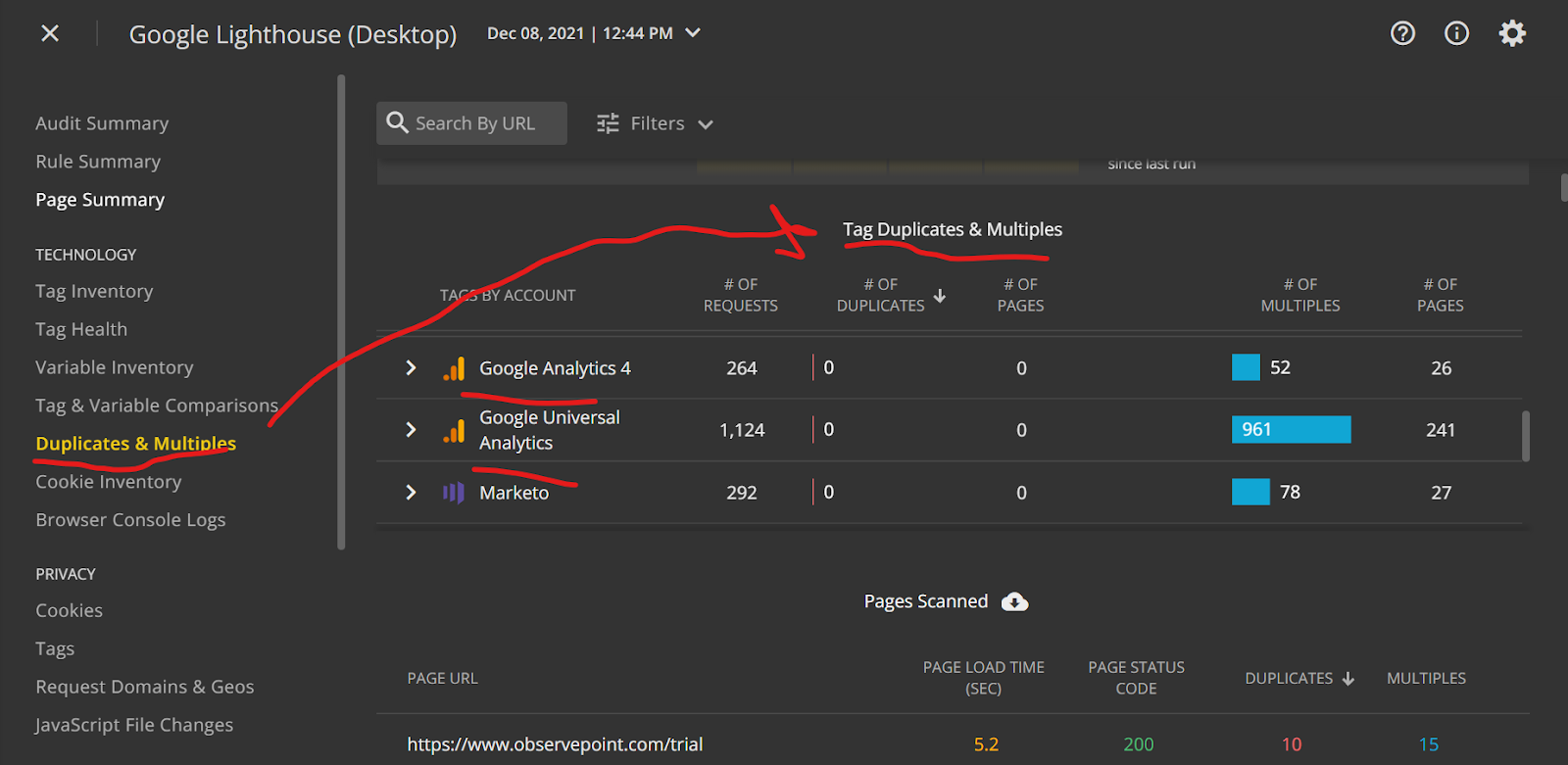The width and height of the screenshot is (1568, 765).
Task: Click the Search By URL field
Action: click(x=471, y=123)
